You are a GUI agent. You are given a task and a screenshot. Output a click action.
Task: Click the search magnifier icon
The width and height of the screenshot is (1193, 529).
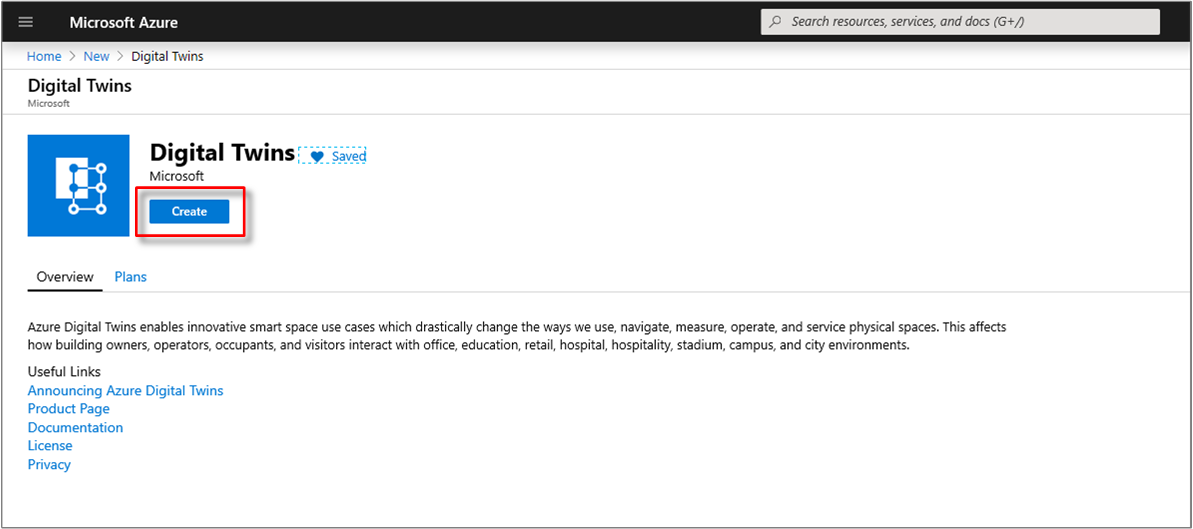[x=775, y=22]
